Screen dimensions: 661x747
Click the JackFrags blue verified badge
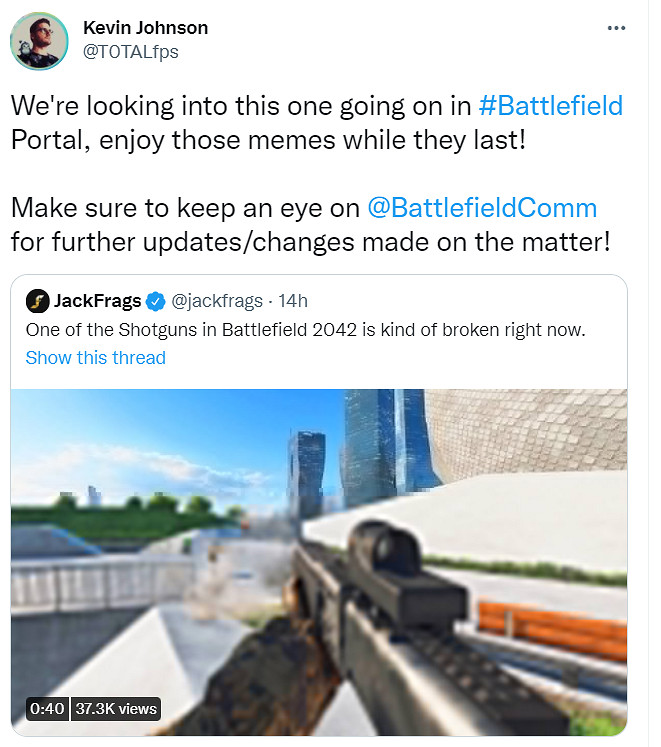pos(155,302)
